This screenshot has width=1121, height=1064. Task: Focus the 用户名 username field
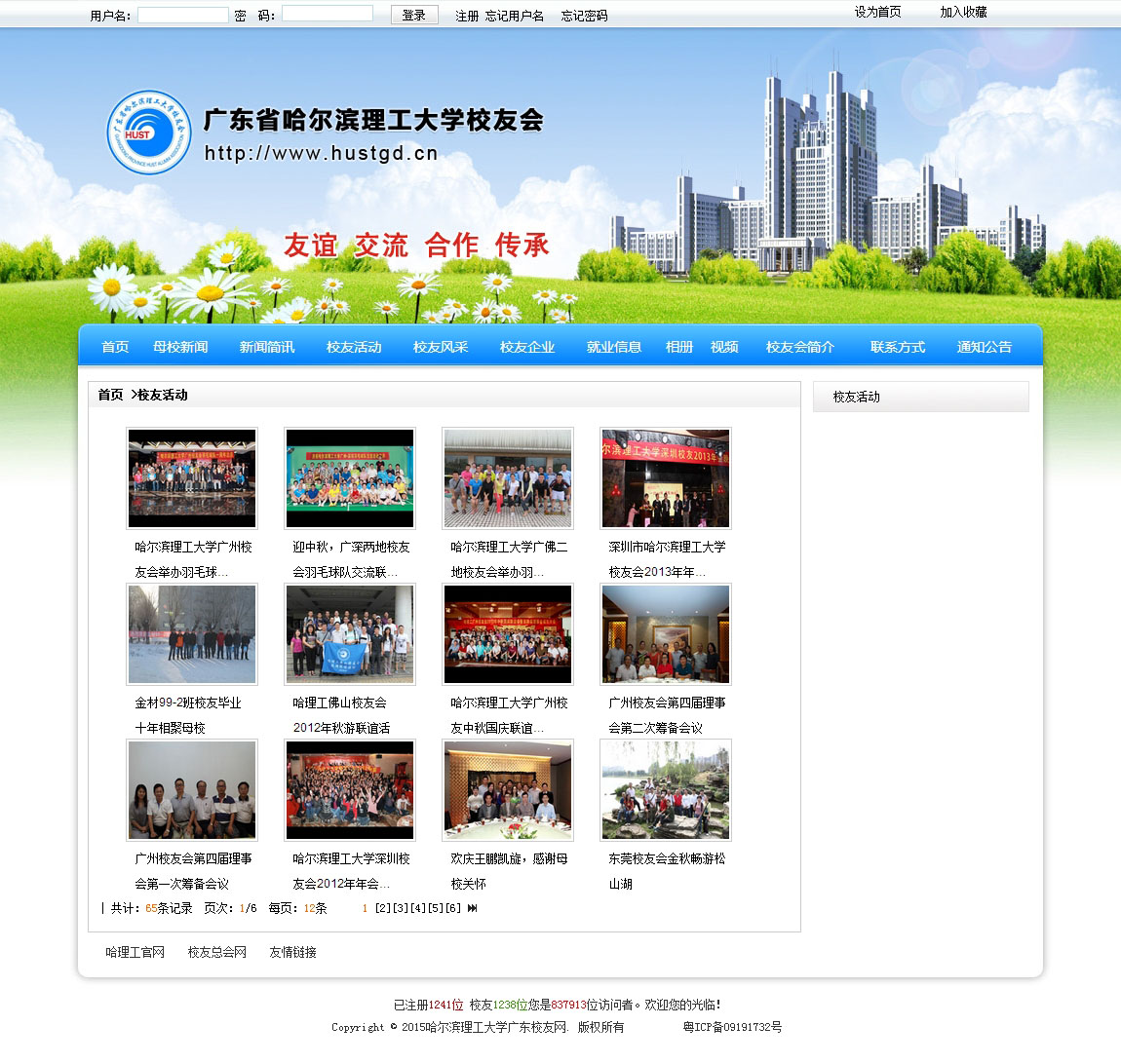(x=183, y=15)
